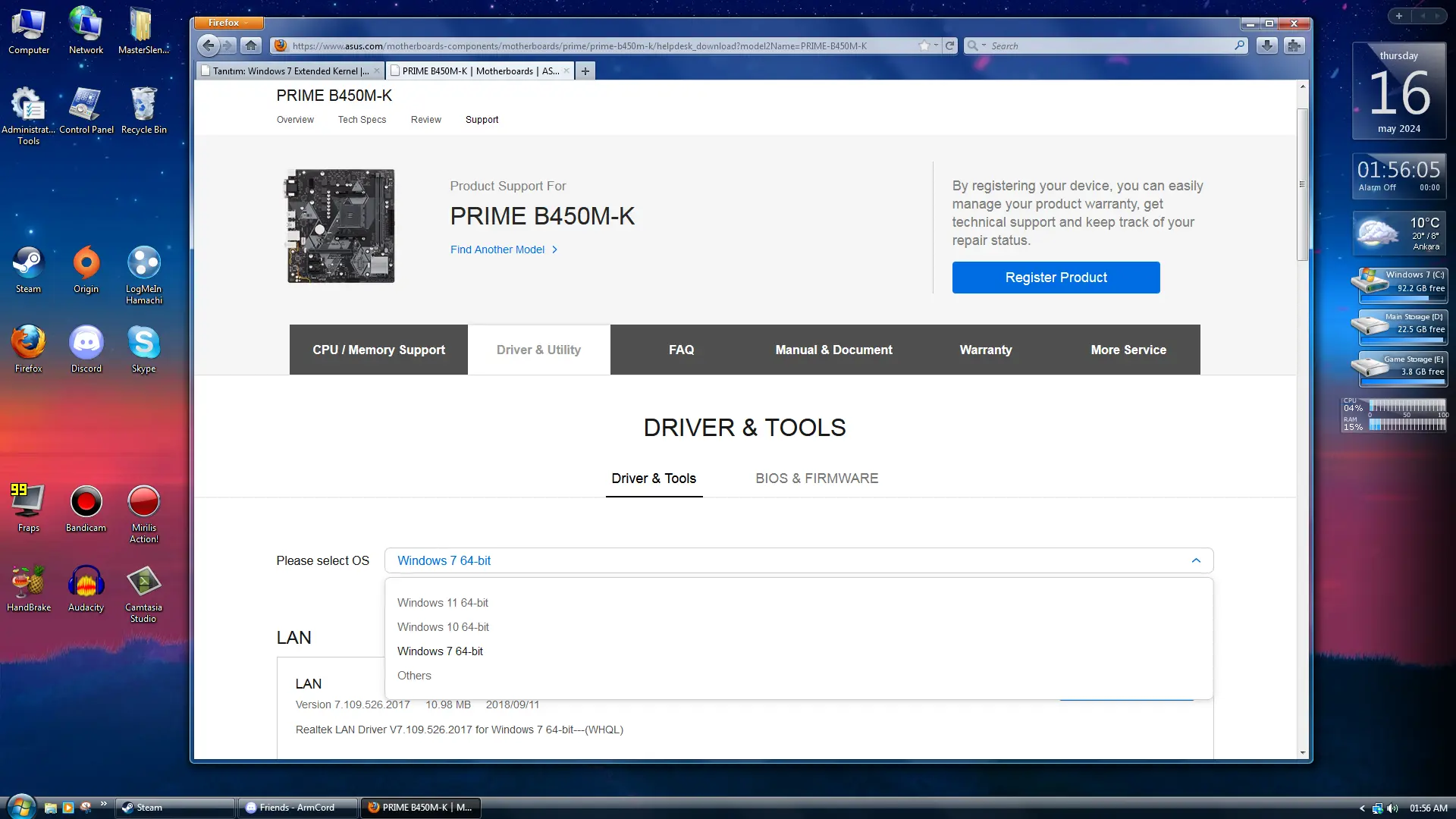The height and width of the screenshot is (819, 1456).
Task: Open the Firefox downloads arrow button
Action: [1266, 45]
